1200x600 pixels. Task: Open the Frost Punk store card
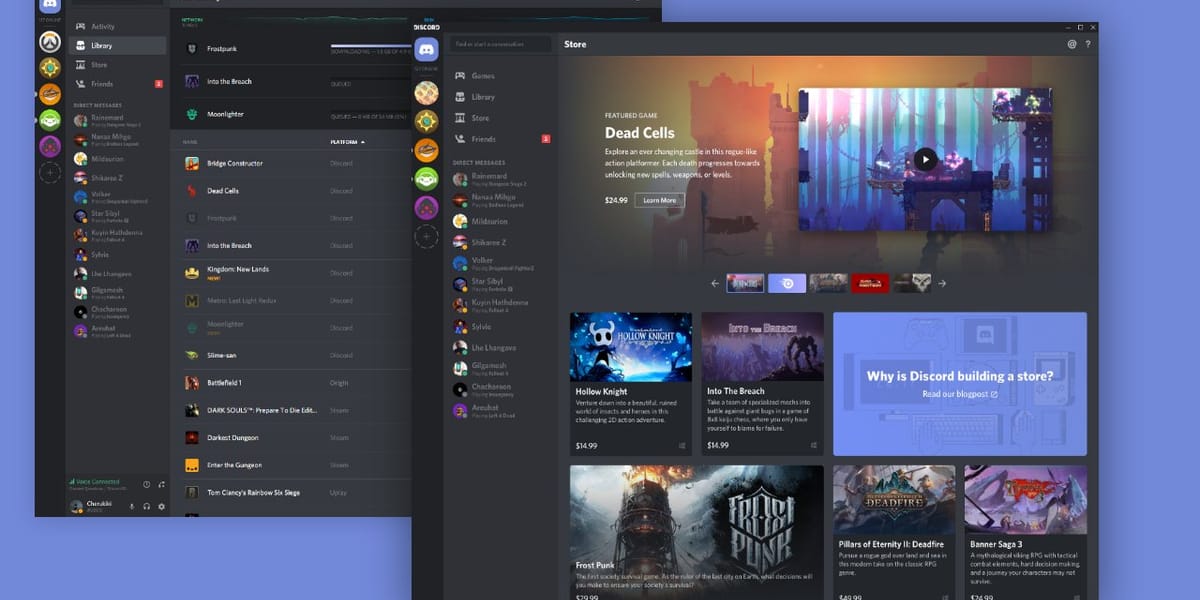pyautogui.click(x=697, y=532)
